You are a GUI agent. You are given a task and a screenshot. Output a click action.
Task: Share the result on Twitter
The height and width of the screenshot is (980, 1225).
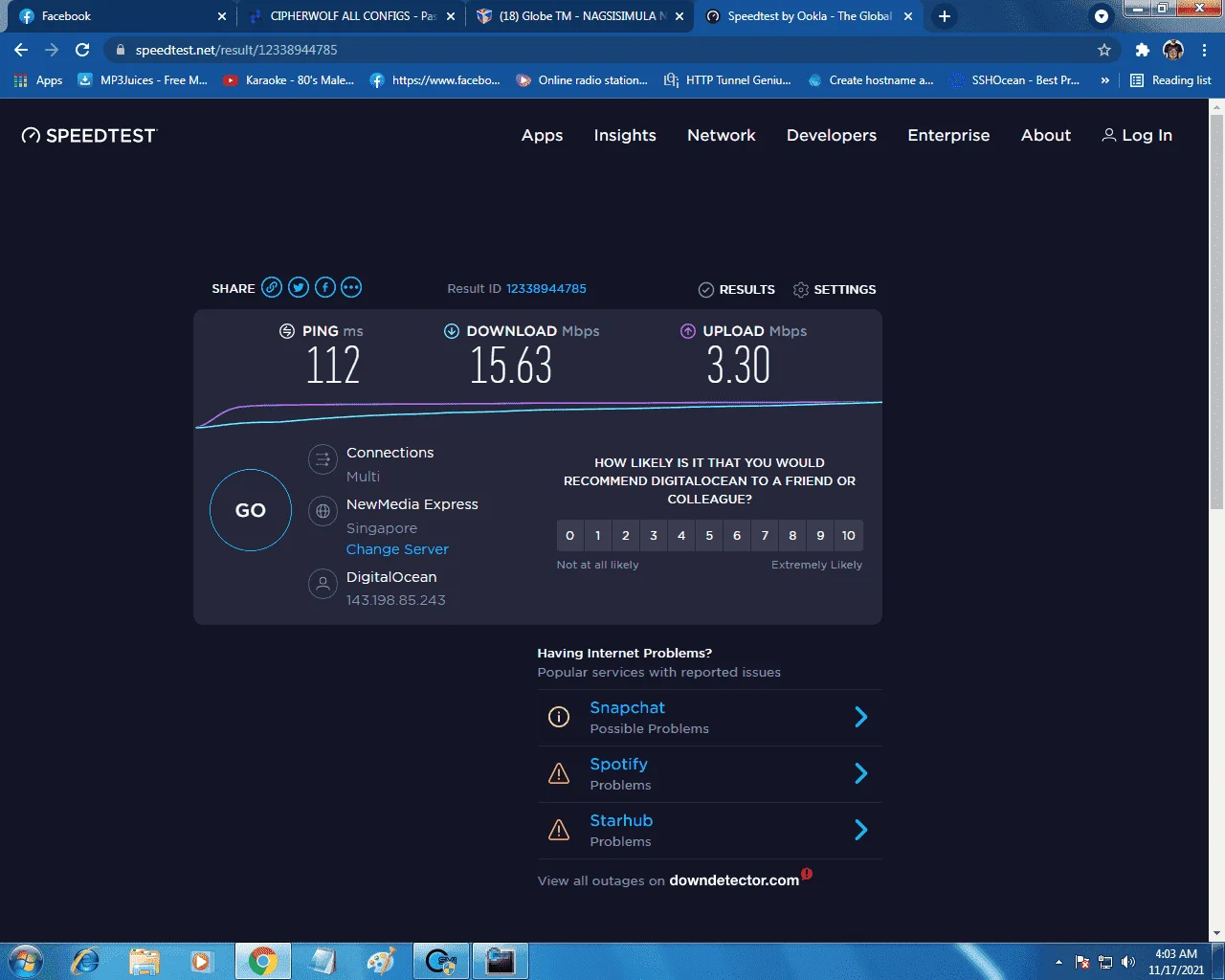coord(299,287)
